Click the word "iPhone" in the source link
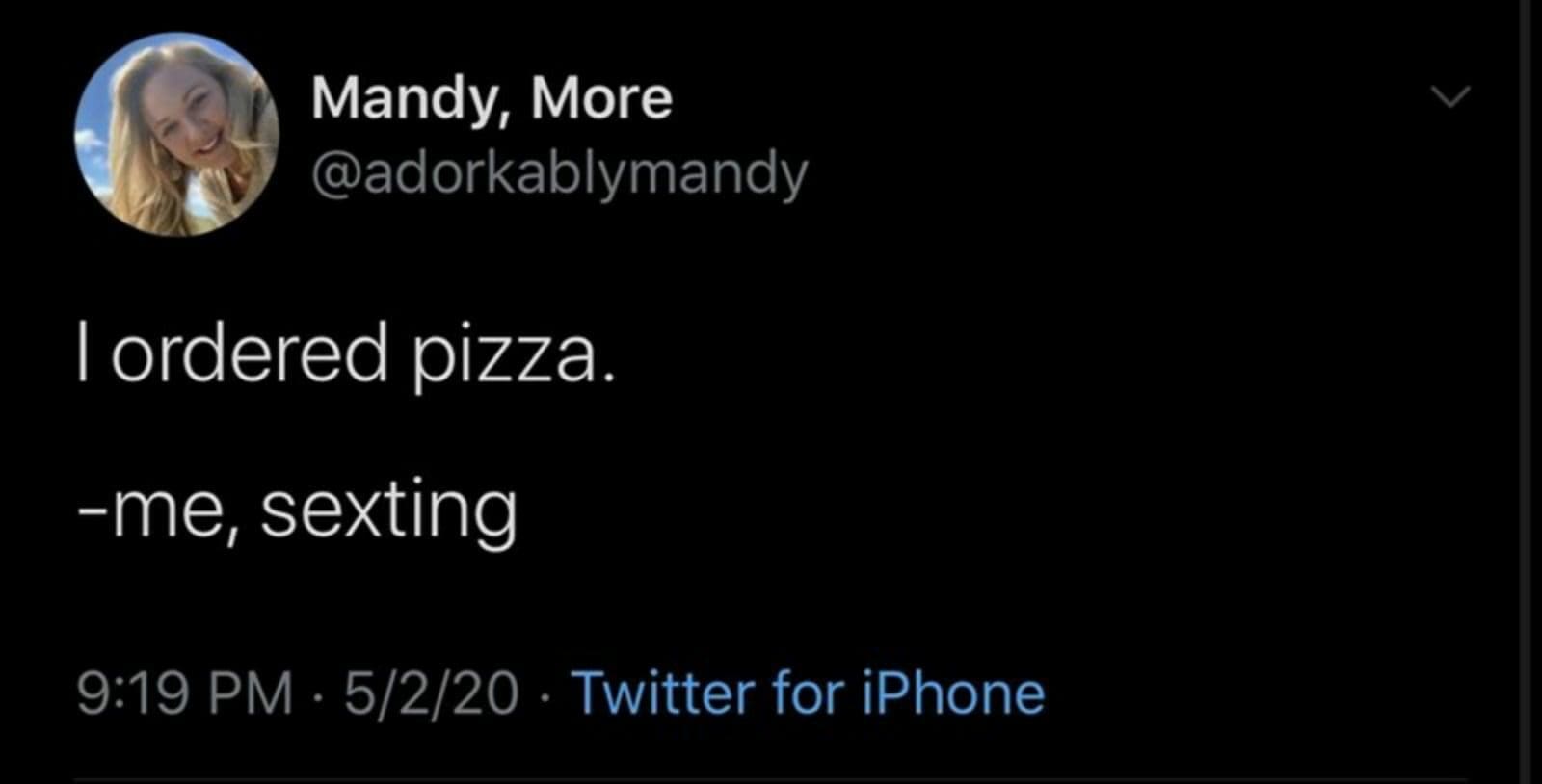The image size is (1542, 784). tap(952, 693)
